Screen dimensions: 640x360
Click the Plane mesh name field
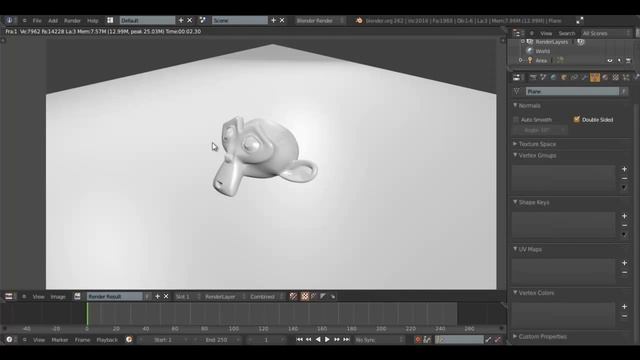coord(572,91)
